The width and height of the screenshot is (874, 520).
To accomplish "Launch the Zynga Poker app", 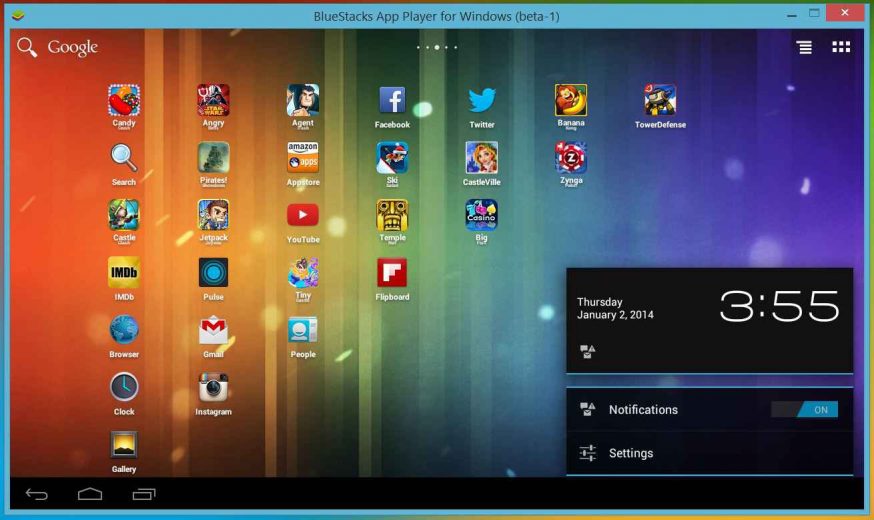I will coord(571,158).
